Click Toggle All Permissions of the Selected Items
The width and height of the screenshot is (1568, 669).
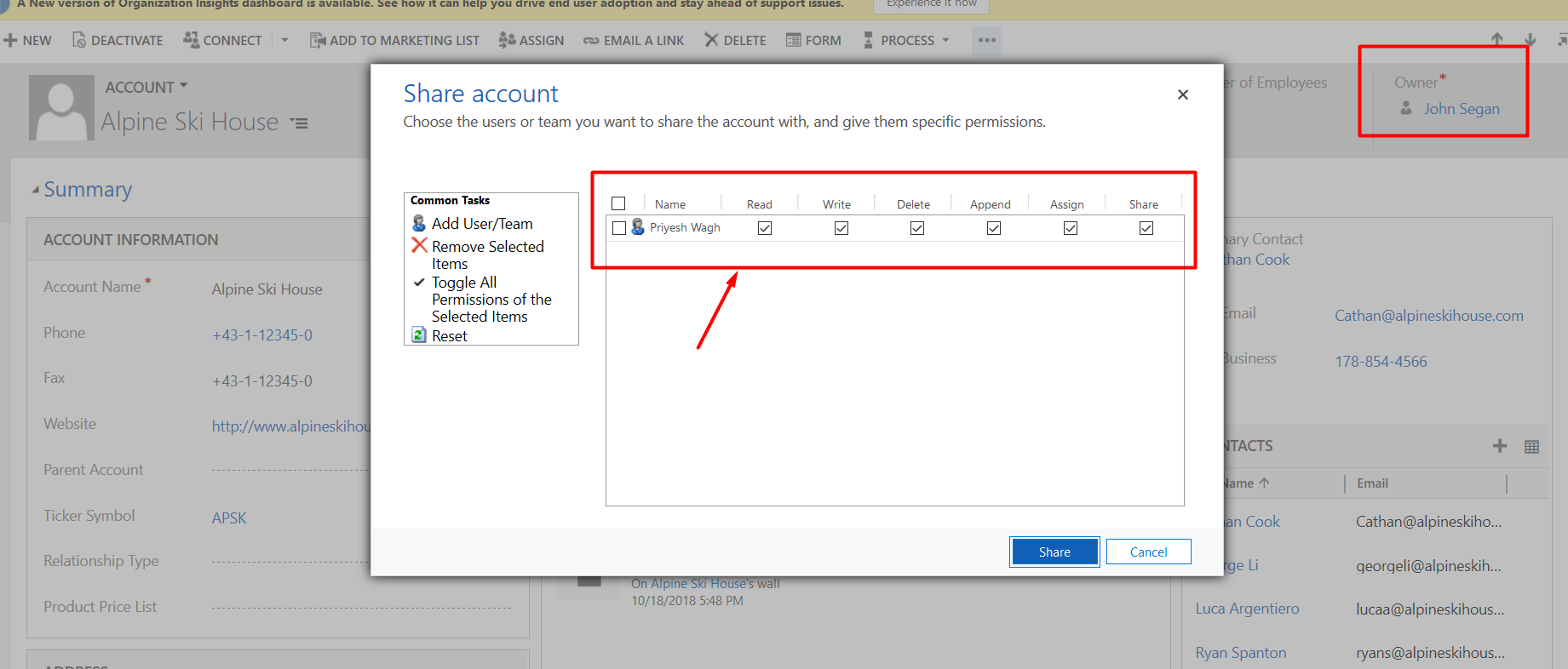coord(491,299)
